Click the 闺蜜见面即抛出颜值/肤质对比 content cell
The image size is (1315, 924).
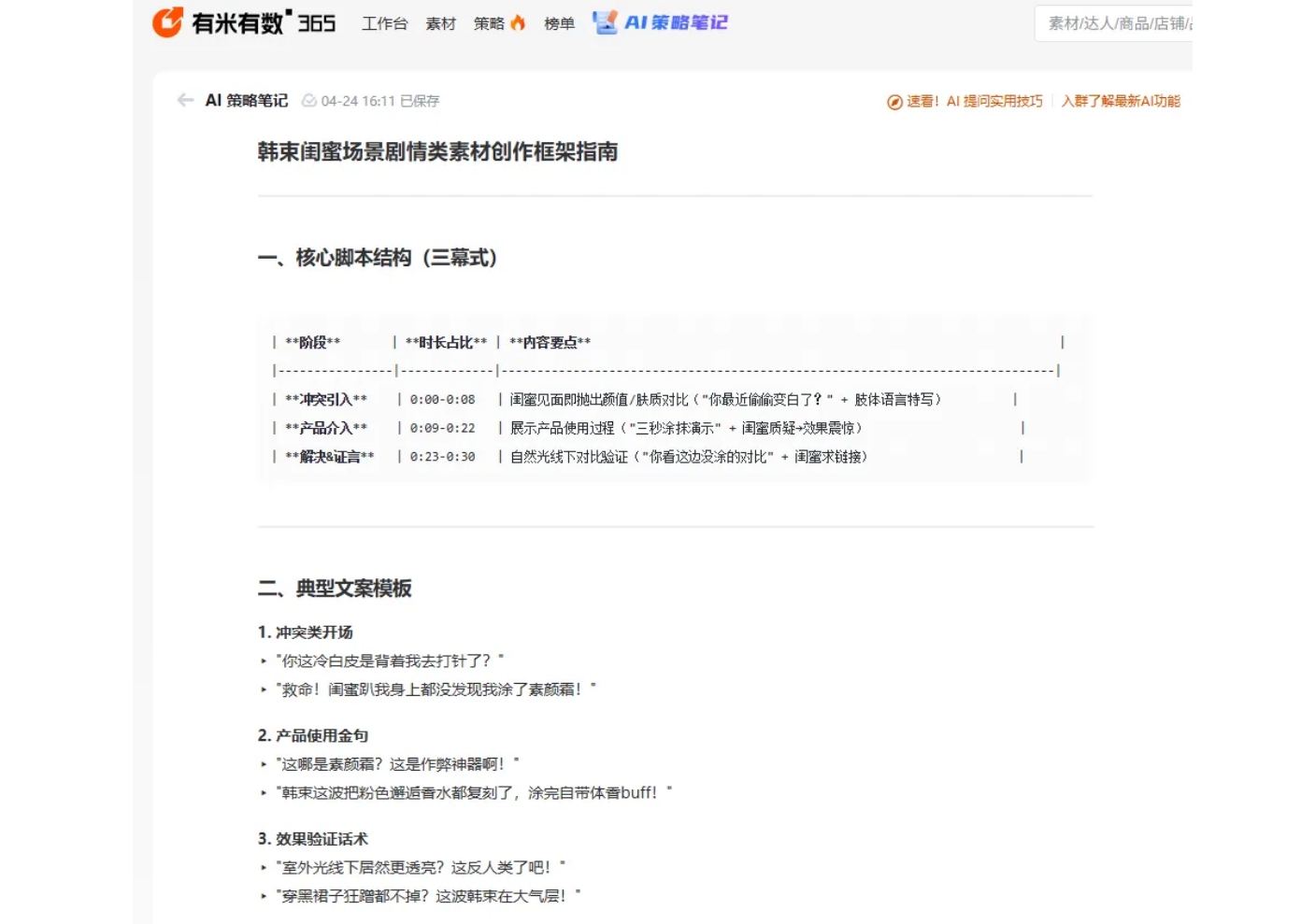click(725, 400)
